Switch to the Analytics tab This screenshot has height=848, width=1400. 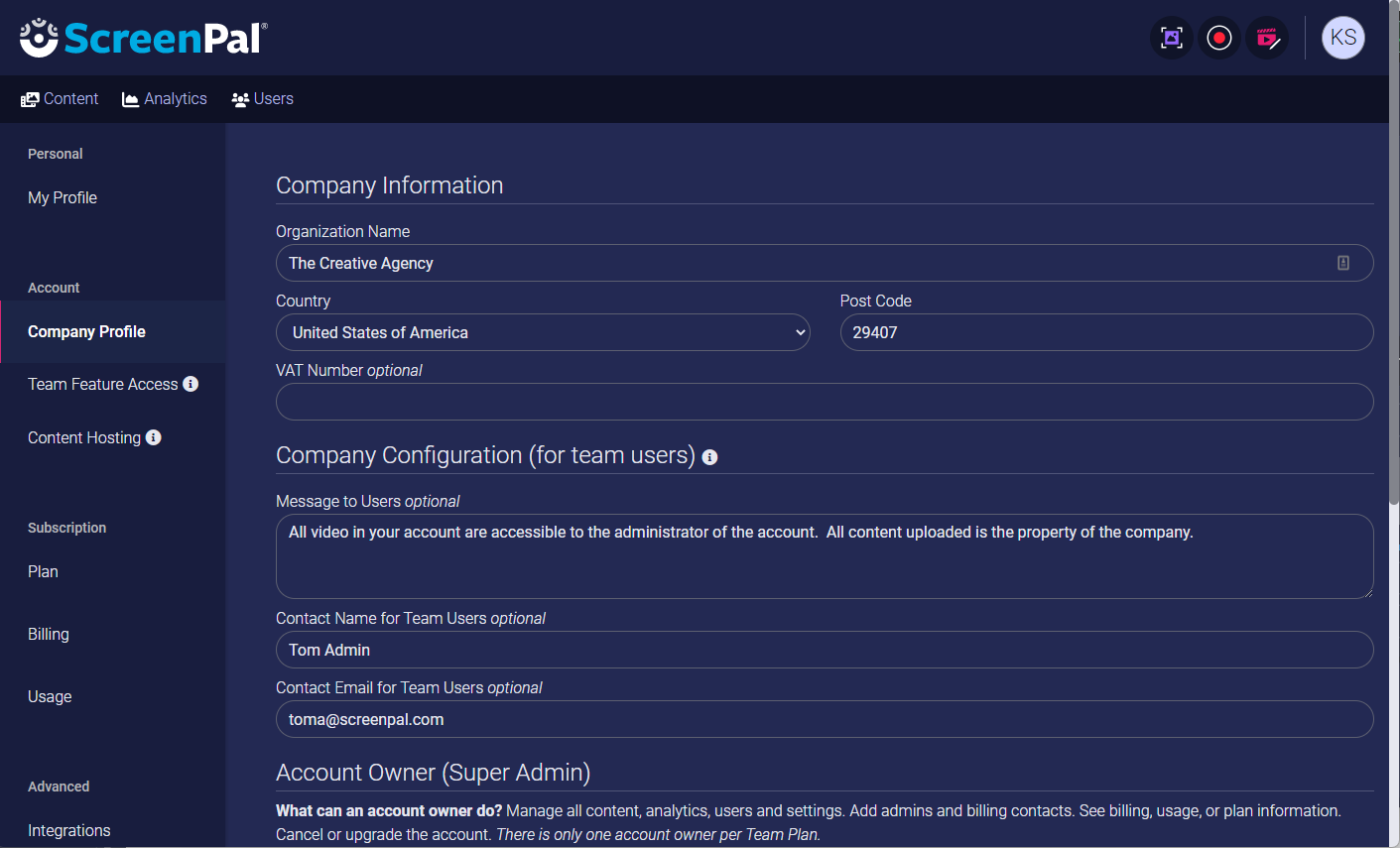(x=165, y=99)
